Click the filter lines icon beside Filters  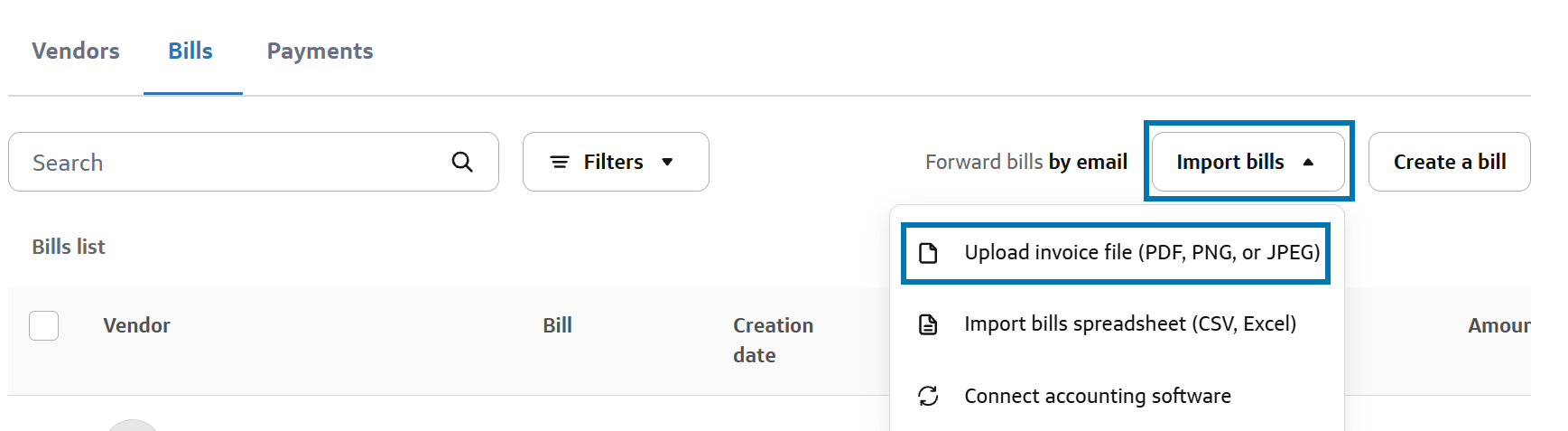click(x=560, y=162)
